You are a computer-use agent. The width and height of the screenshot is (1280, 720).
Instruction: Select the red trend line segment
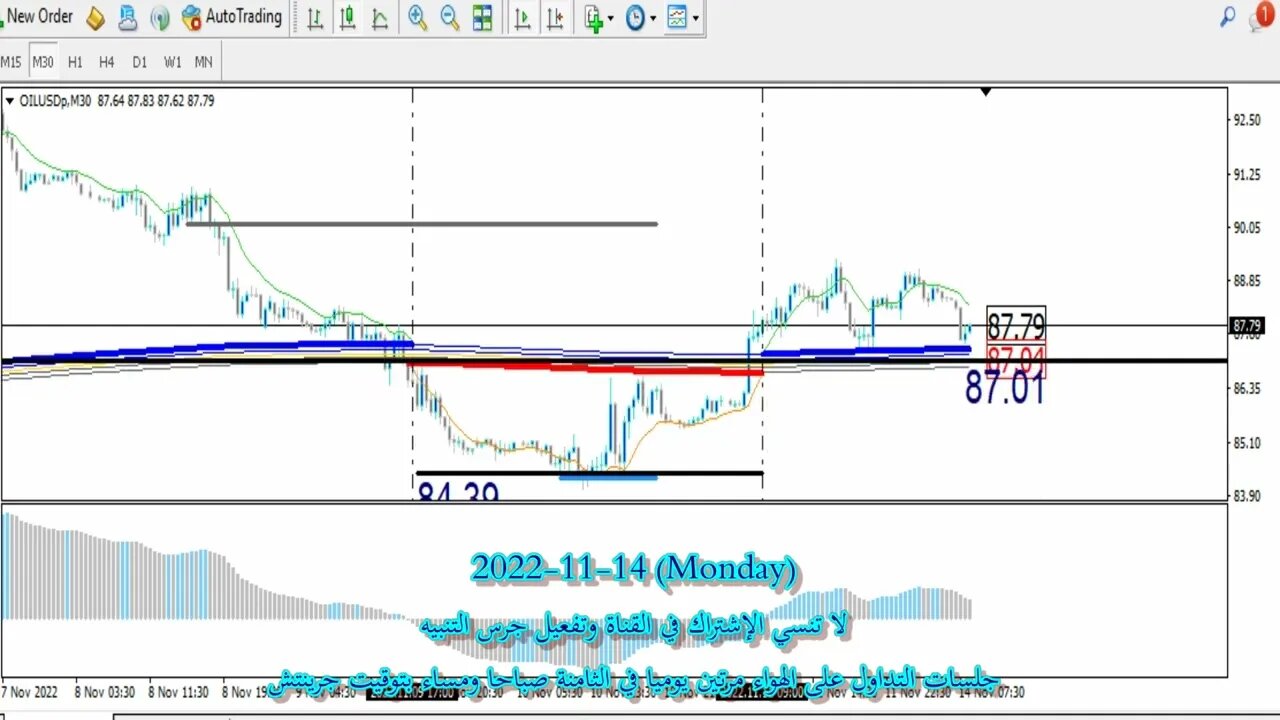pyautogui.click(x=585, y=369)
